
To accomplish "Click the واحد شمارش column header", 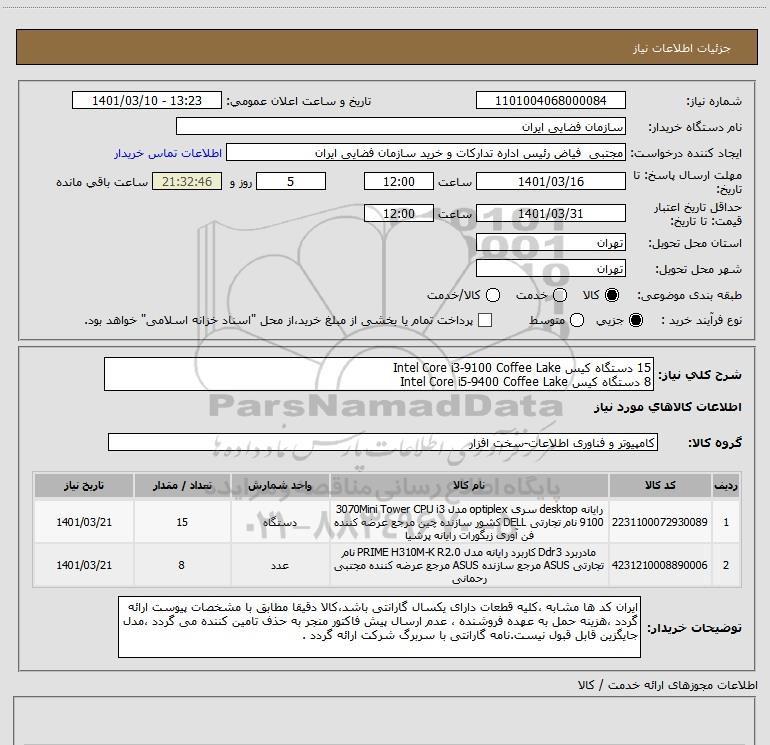I will click(280, 485).
